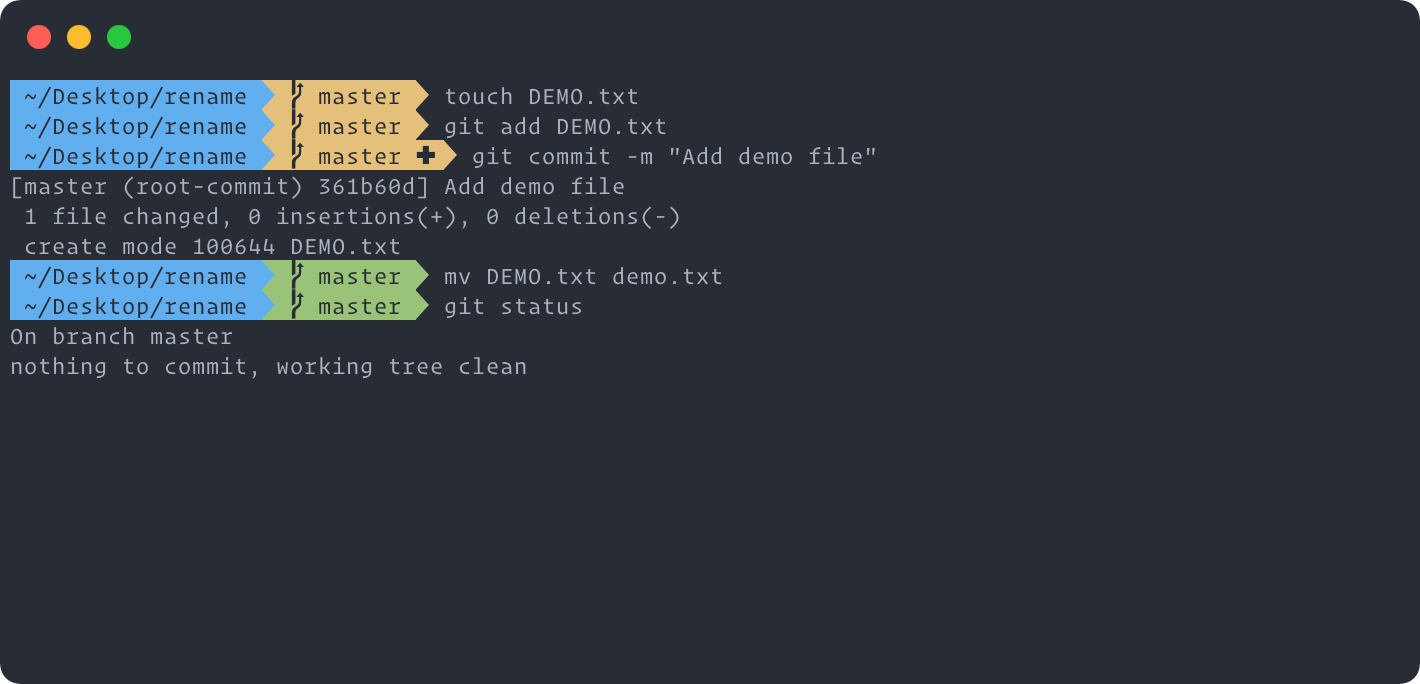This screenshot has height=684, width=1420.
Task: Click the branch icon on the git commit line
Action: [x=297, y=156]
